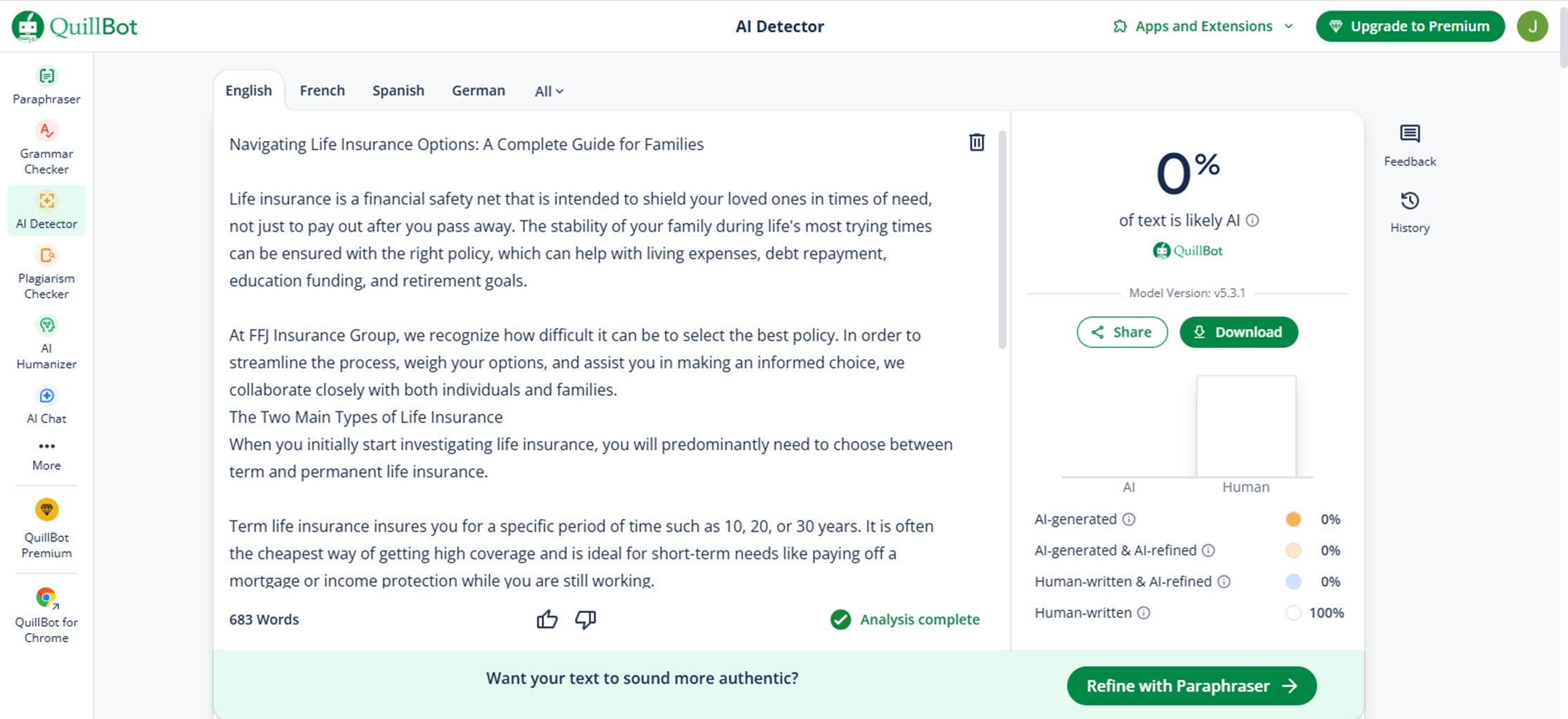This screenshot has width=1568, height=719.
Task: Open the Feedback panel
Action: 1410,146
